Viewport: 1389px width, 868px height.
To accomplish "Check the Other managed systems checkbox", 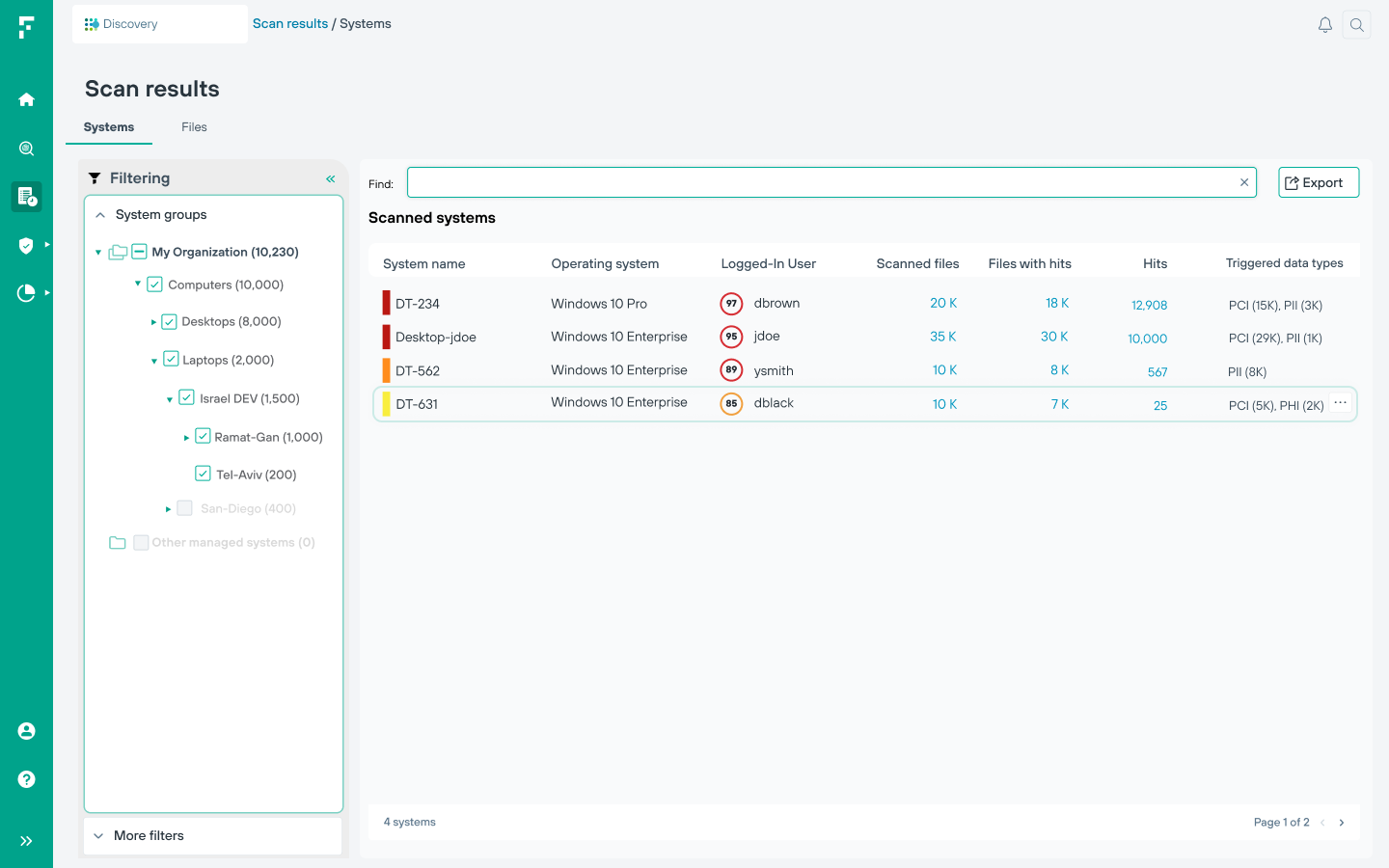I will (x=141, y=543).
